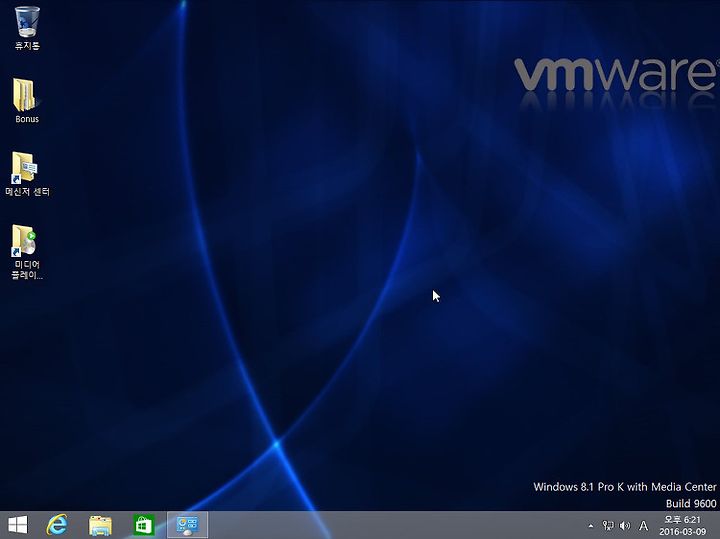Open the Windows Start button
The height and width of the screenshot is (539, 720).
(18, 525)
